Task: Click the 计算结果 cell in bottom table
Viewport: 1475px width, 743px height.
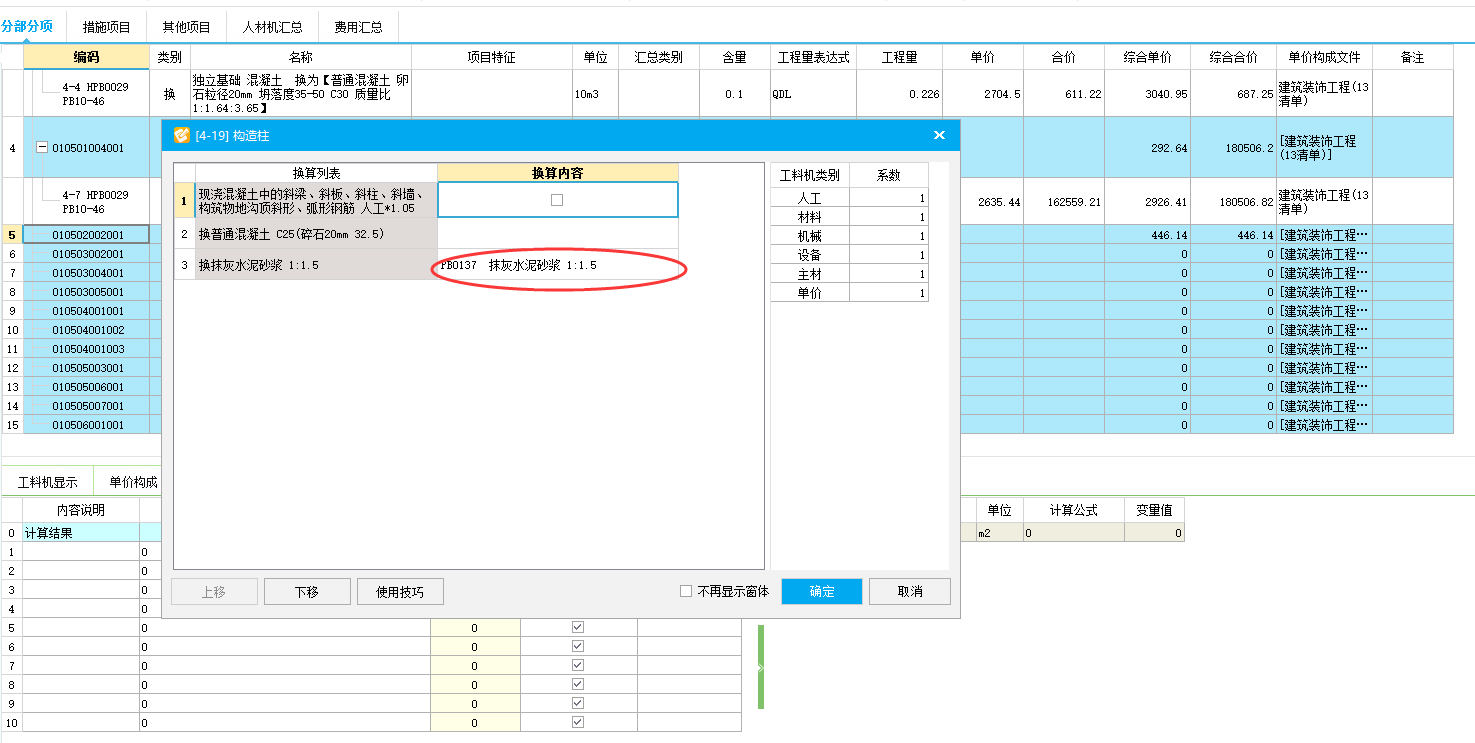Action: [x=81, y=533]
